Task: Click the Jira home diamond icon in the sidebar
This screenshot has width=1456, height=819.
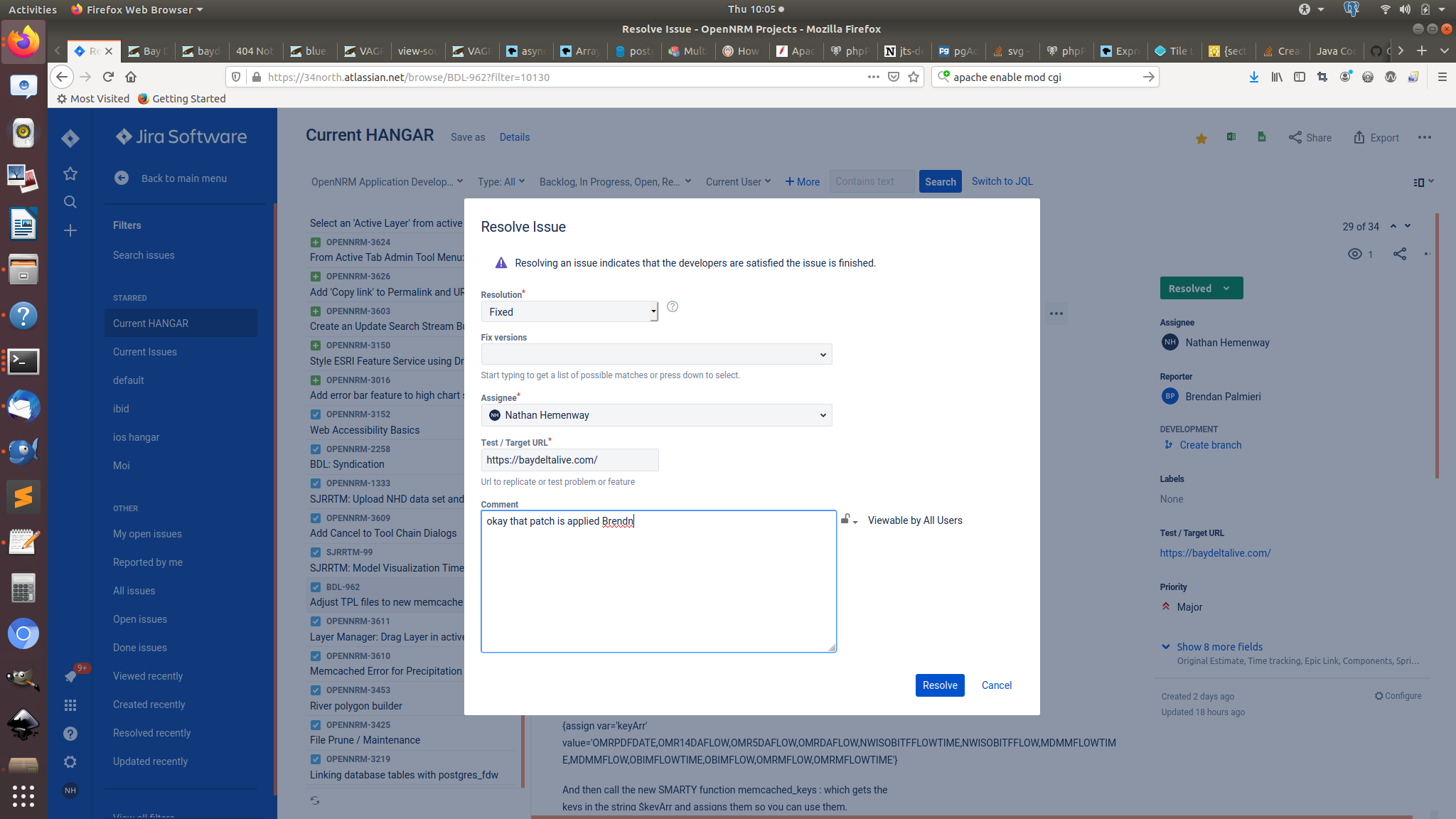Action: [x=70, y=138]
